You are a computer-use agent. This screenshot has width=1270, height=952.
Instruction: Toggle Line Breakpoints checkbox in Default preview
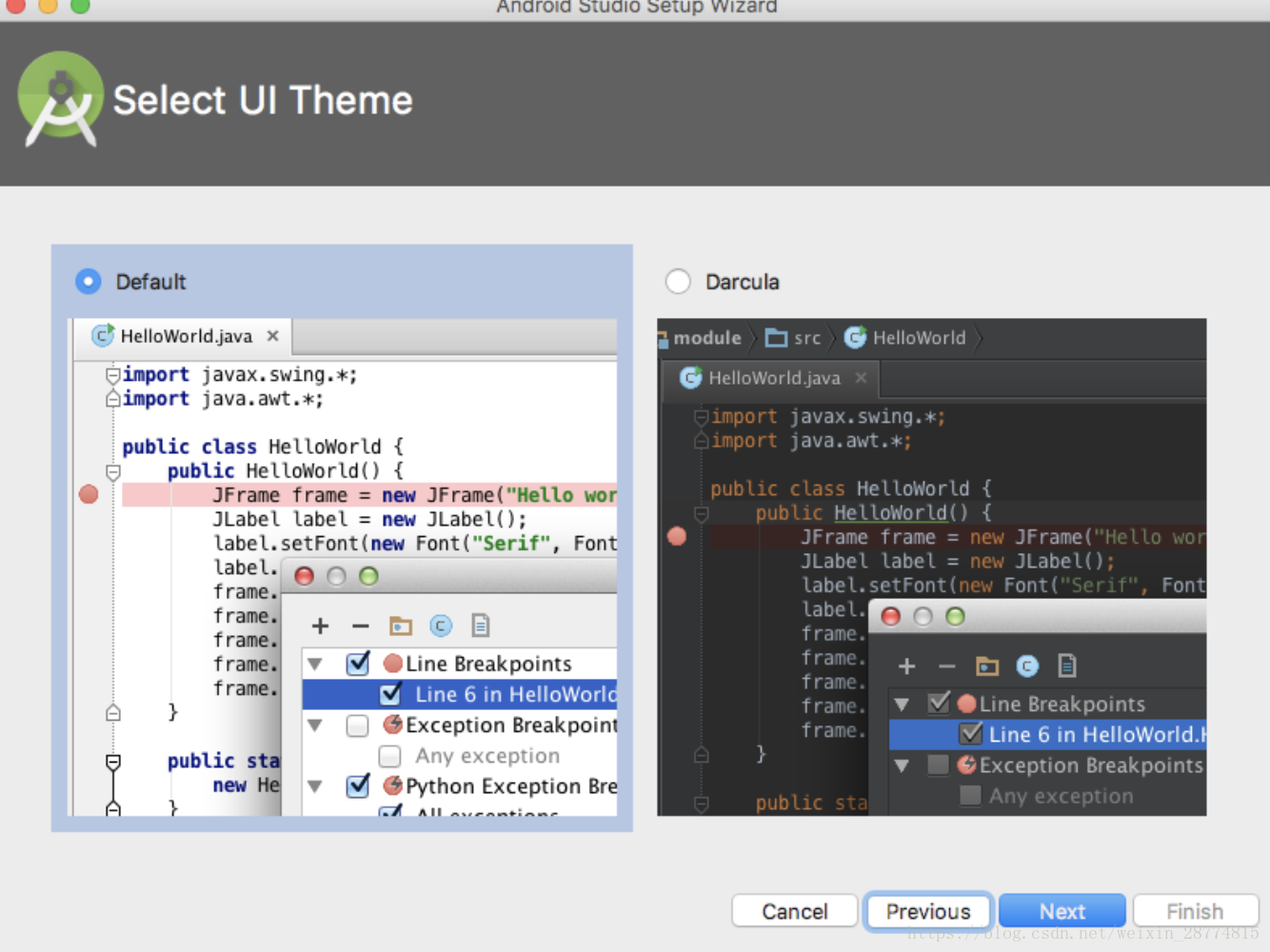(358, 664)
